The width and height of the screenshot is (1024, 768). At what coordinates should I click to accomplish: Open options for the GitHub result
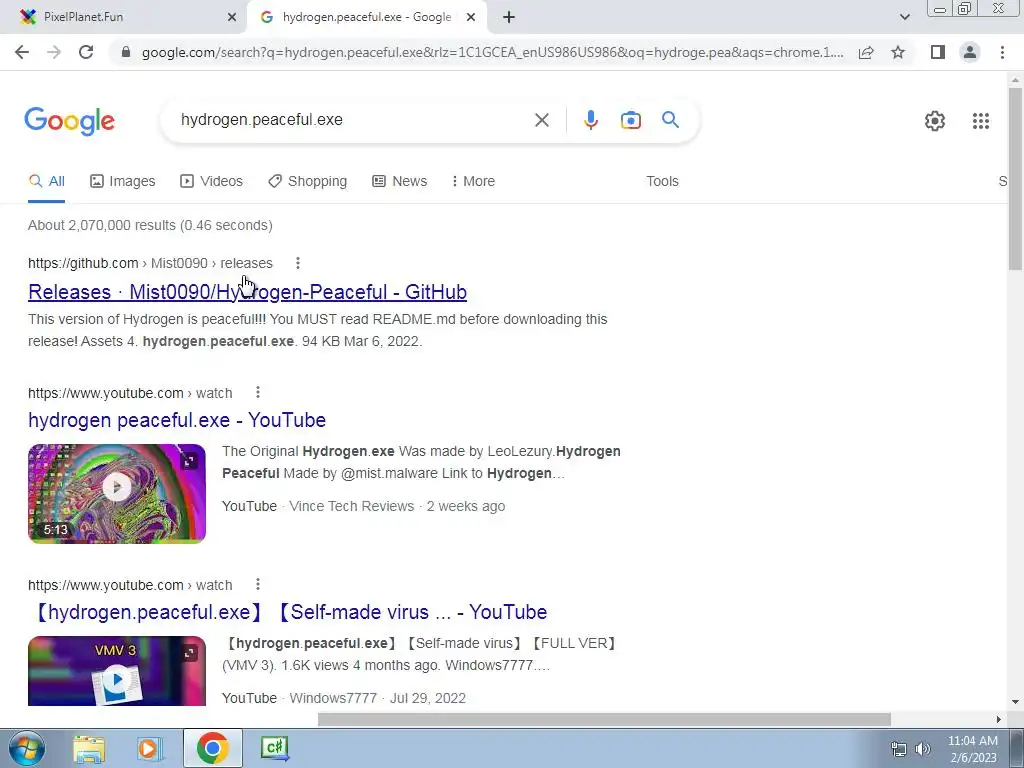pyautogui.click(x=298, y=263)
